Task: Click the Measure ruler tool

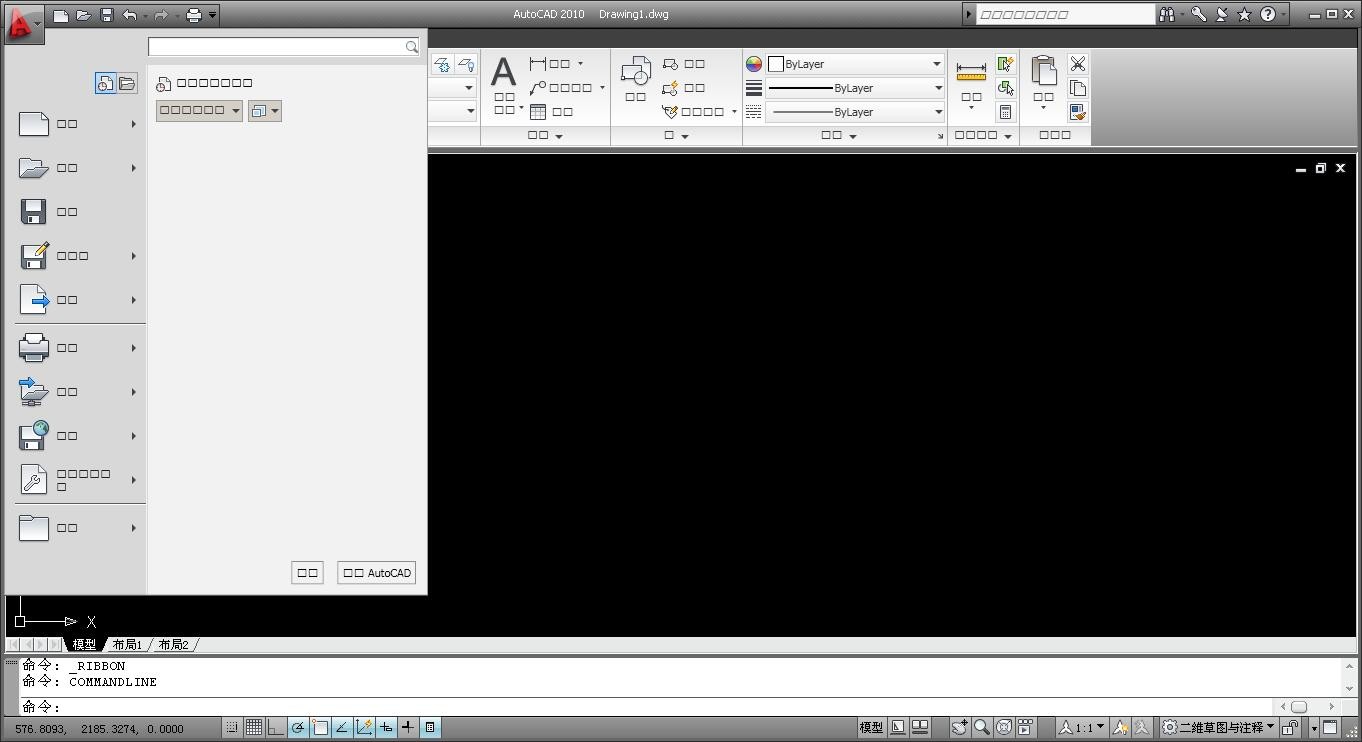Action: pyautogui.click(x=971, y=72)
